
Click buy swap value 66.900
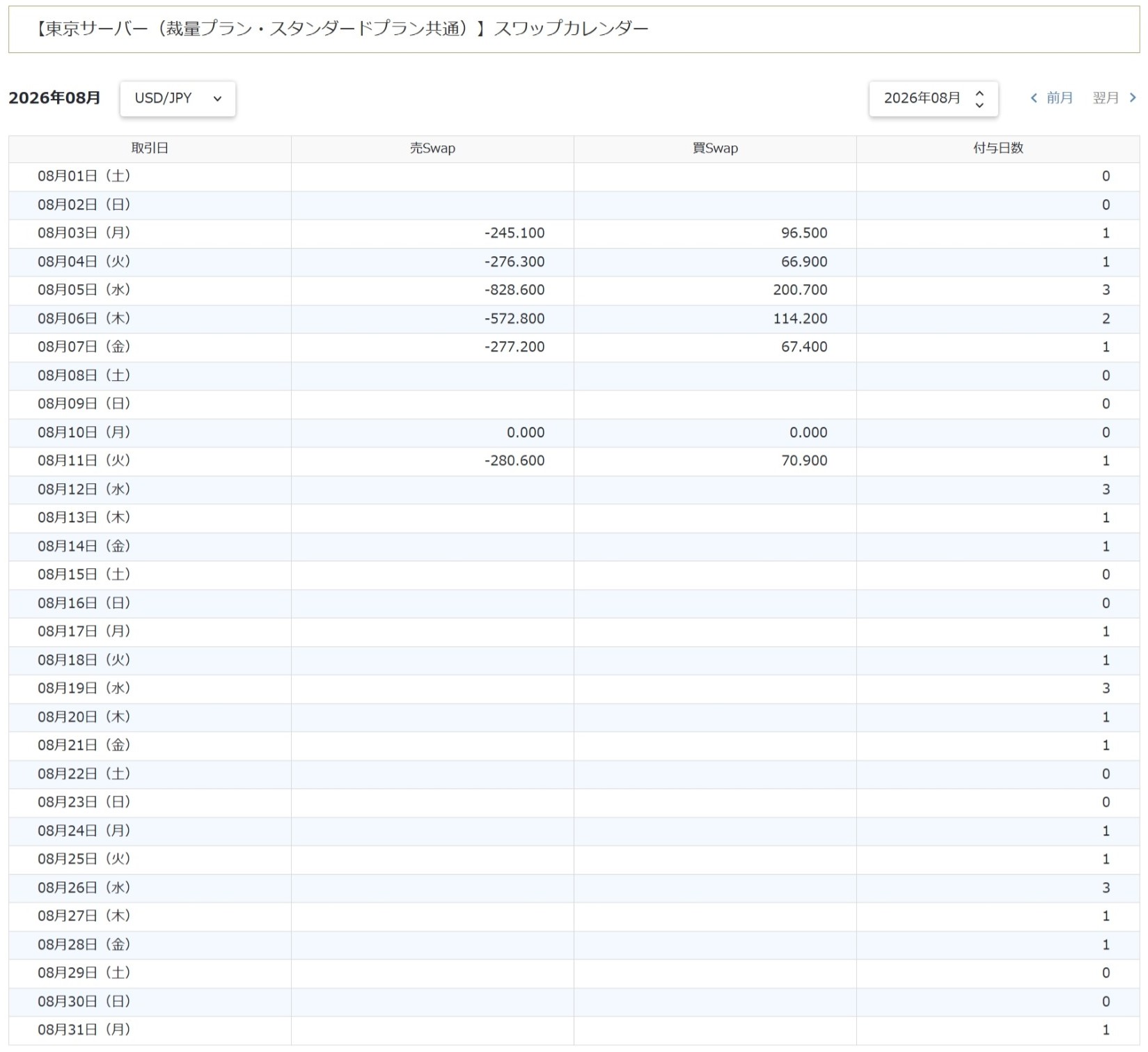(x=804, y=262)
